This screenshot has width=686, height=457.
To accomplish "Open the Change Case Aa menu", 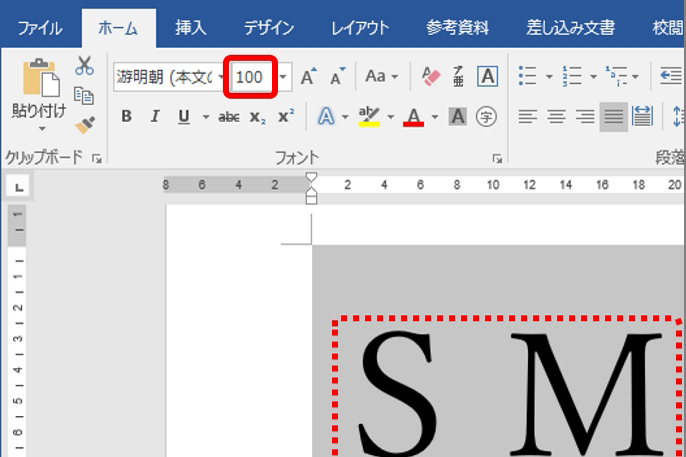I will (x=382, y=77).
